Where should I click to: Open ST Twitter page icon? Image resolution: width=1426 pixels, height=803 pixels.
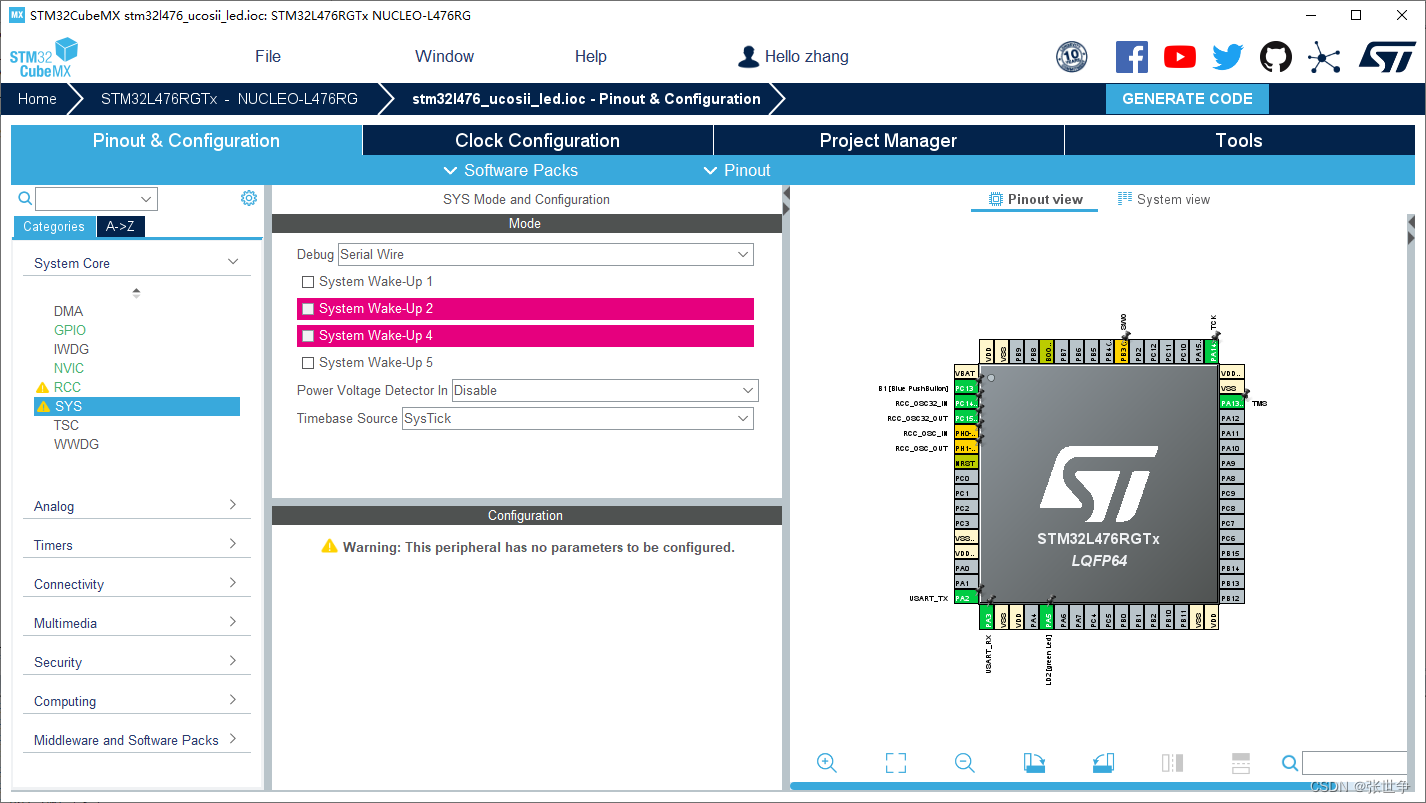1228,57
